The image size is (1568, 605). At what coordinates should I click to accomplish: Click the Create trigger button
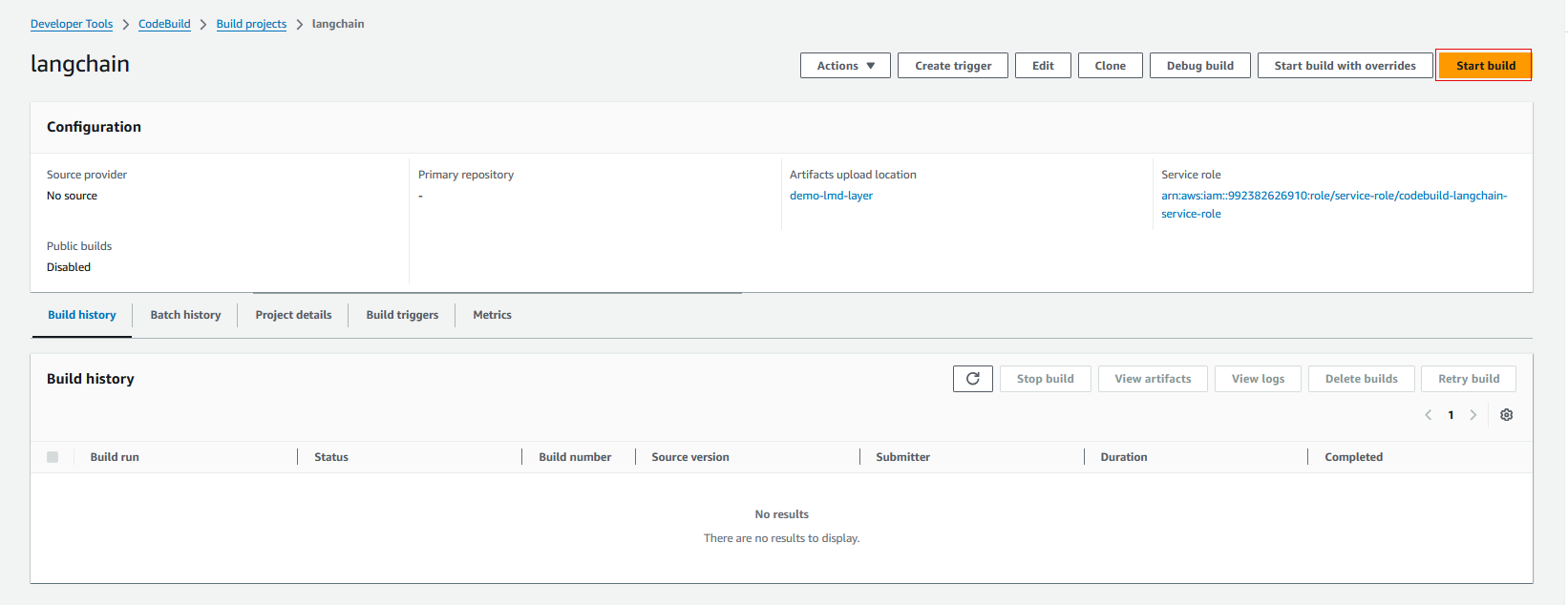[x=952, y=66]
